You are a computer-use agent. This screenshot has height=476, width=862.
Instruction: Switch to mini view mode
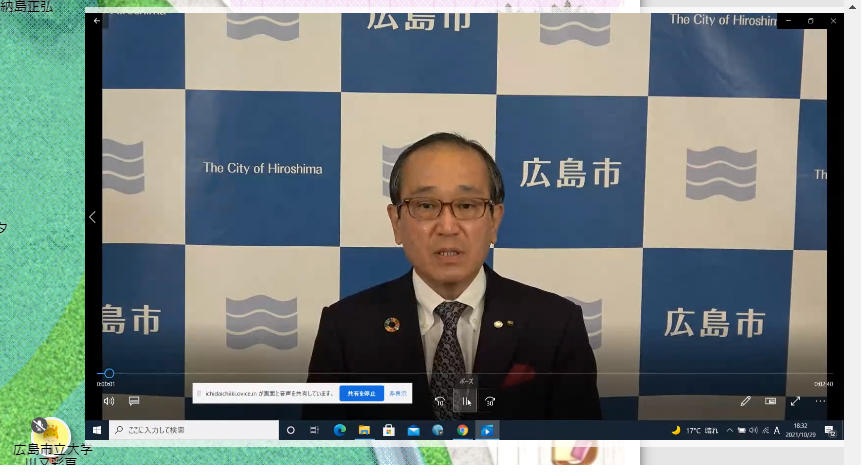(x=770, y=401)
